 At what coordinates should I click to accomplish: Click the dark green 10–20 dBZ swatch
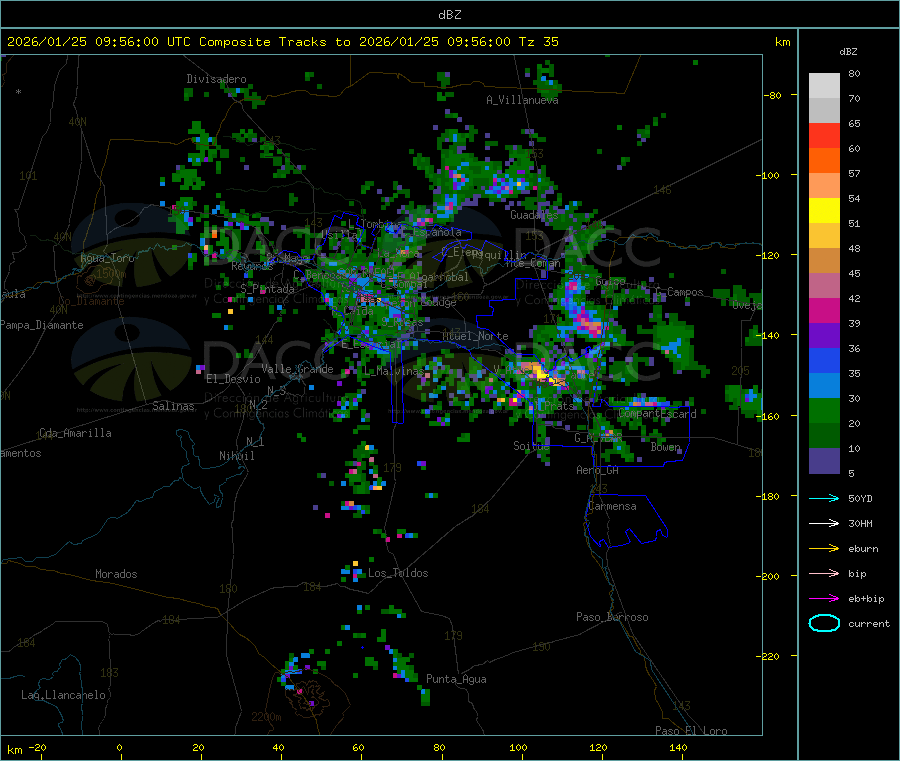(824, 436)
